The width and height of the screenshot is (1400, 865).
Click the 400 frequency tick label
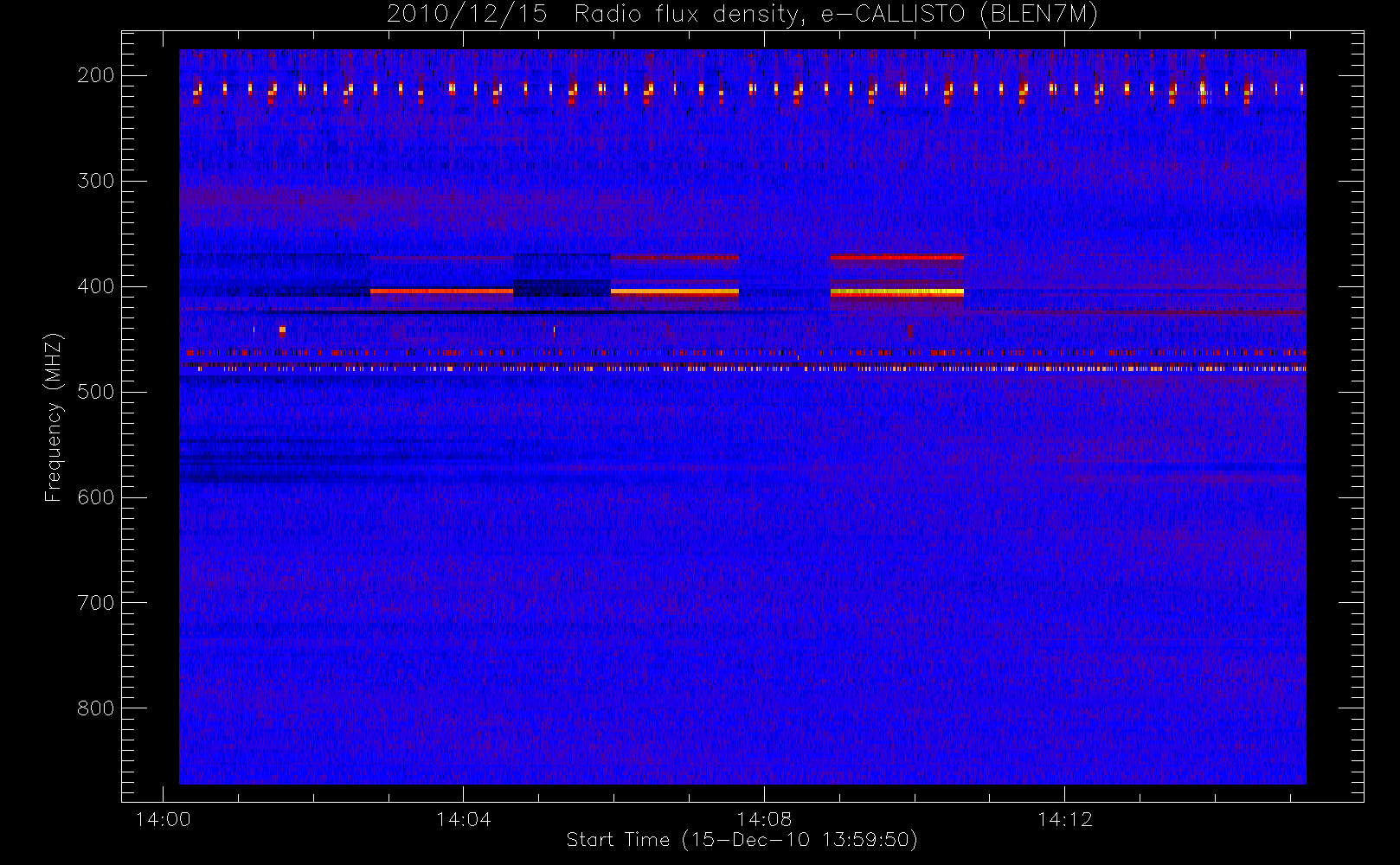pos(96,286)
